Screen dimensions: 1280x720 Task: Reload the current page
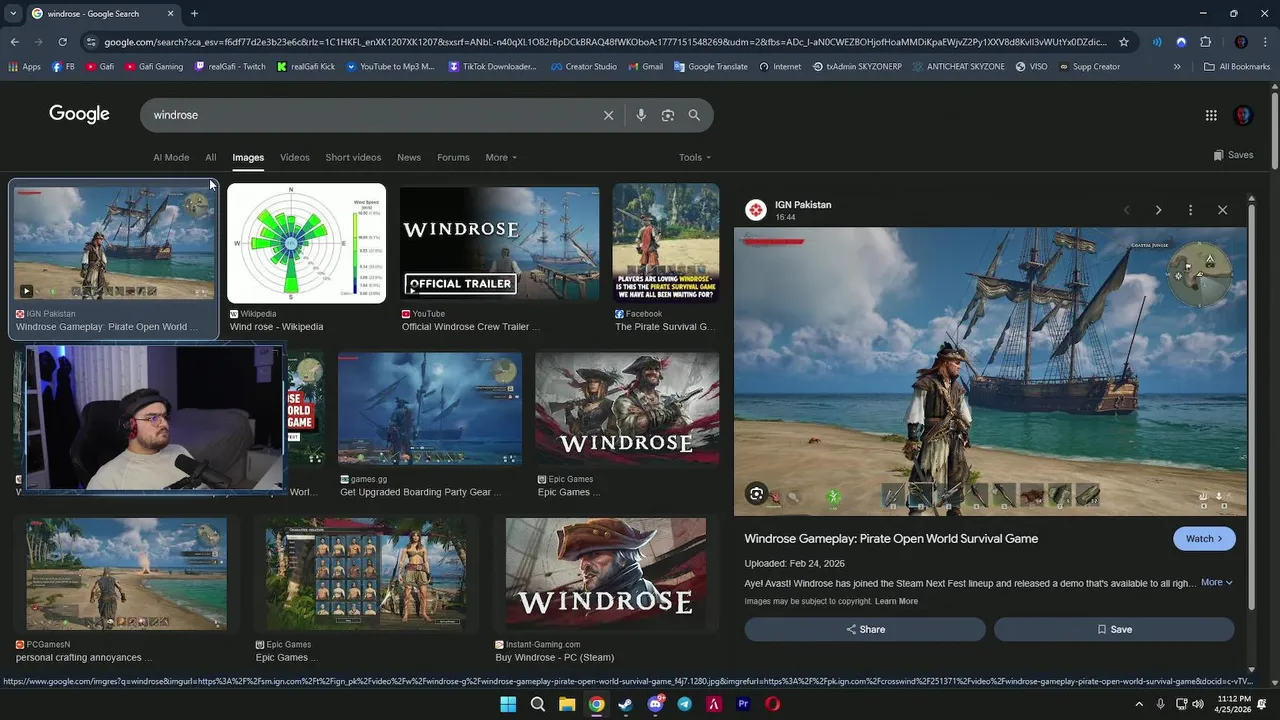pos(62,42)
